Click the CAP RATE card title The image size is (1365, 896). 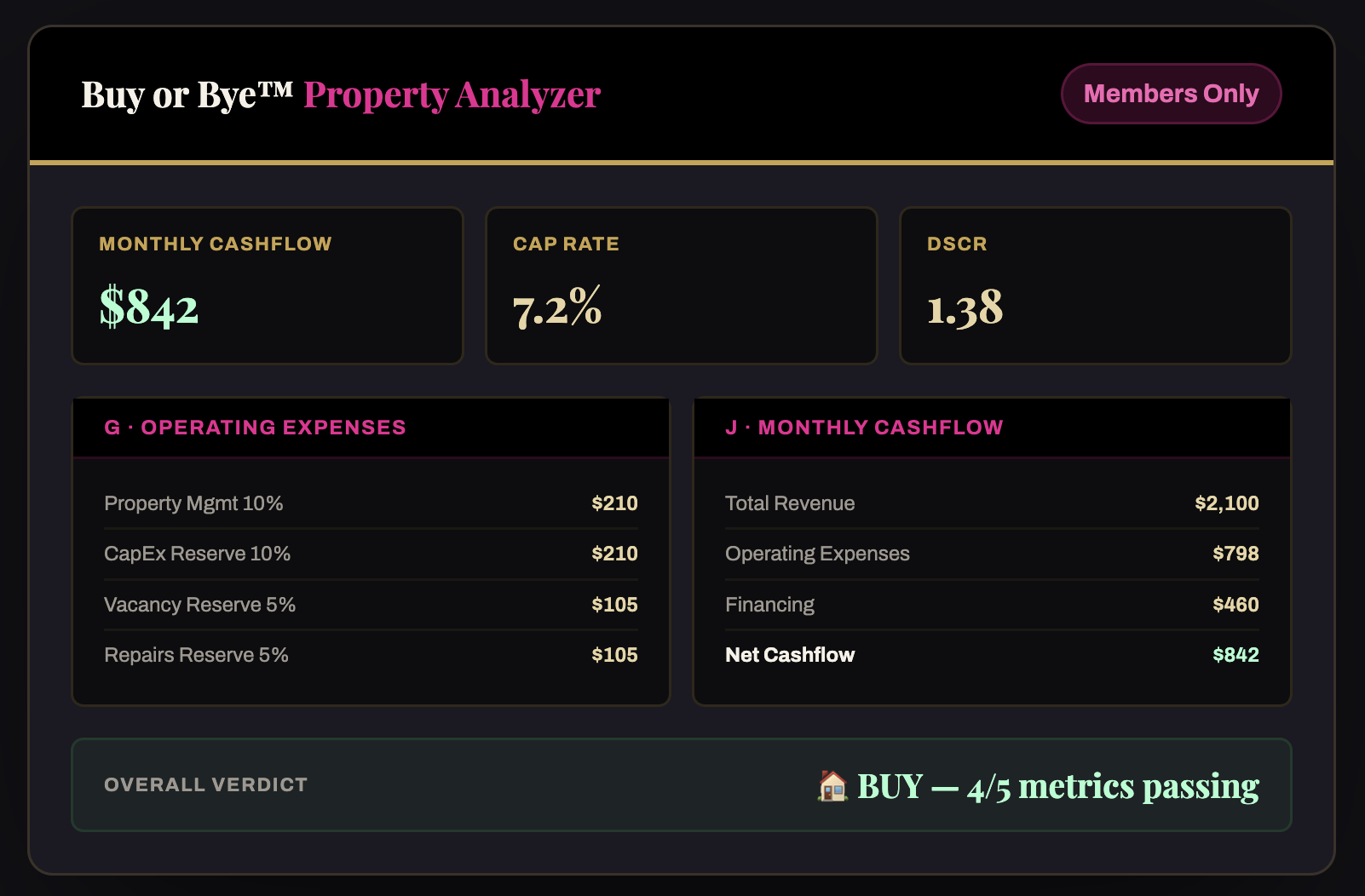click(x=566, y=244)
